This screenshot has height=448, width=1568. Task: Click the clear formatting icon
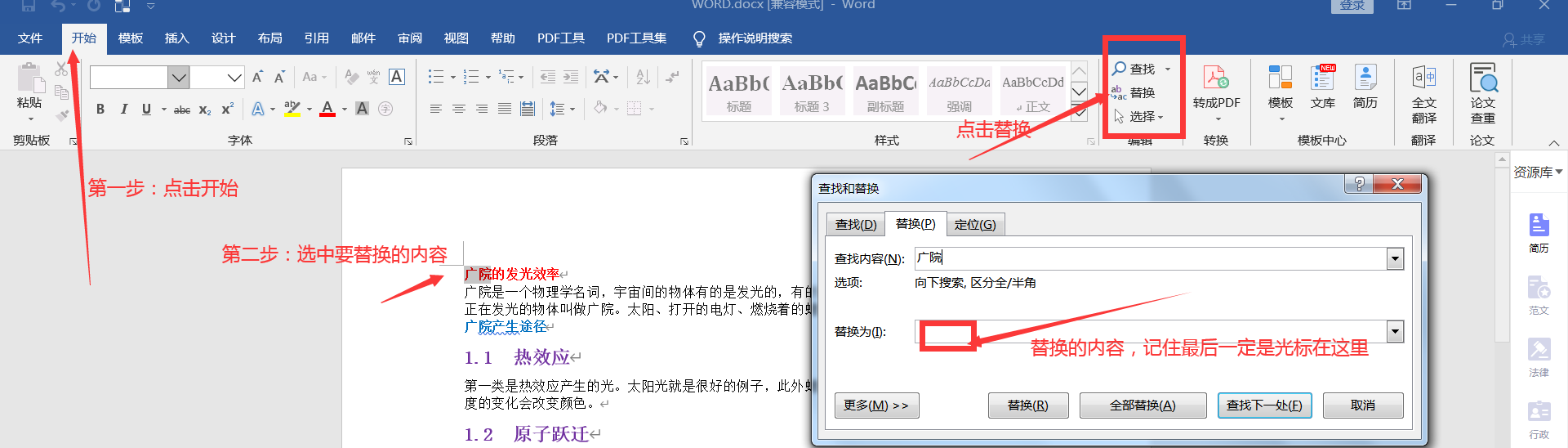pyautogui.click(x=351, y=77)
